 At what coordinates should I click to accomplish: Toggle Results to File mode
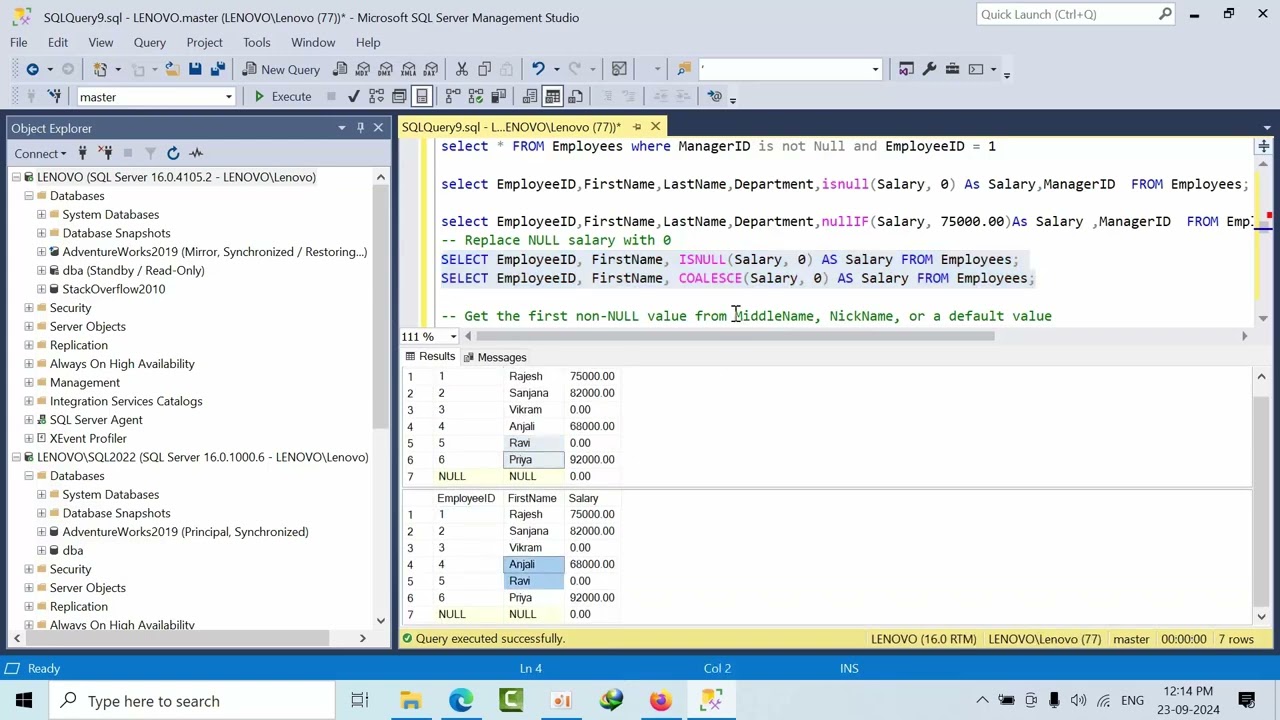(x=575, y=96)
